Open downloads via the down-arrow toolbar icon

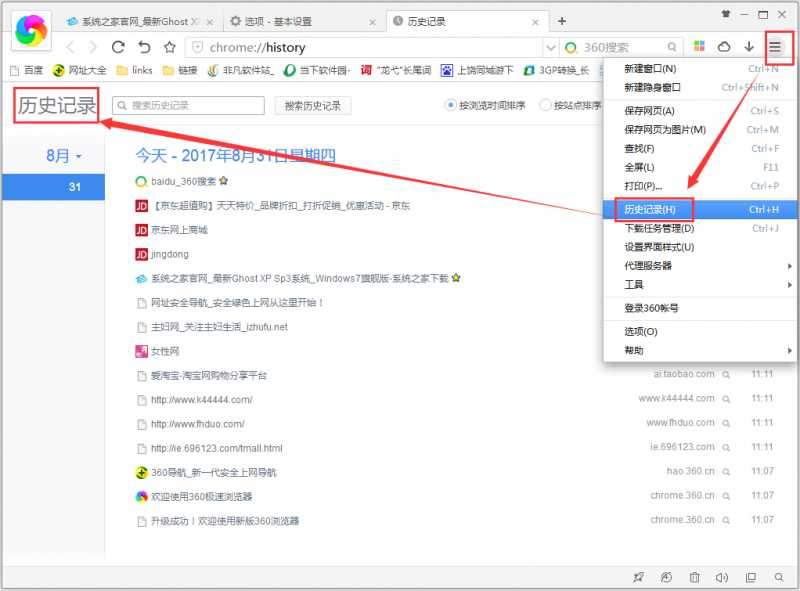coord(750,46)
